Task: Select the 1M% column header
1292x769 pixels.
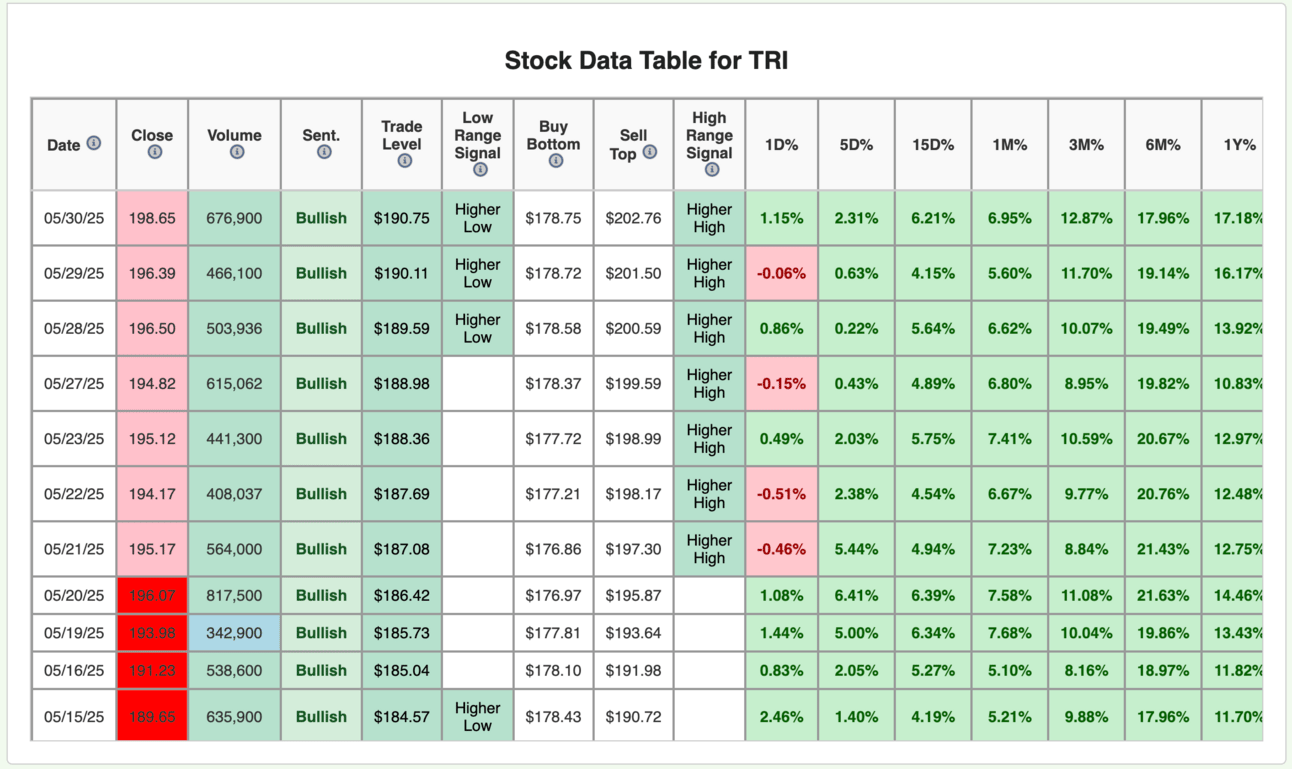Action: point(1010,145)
